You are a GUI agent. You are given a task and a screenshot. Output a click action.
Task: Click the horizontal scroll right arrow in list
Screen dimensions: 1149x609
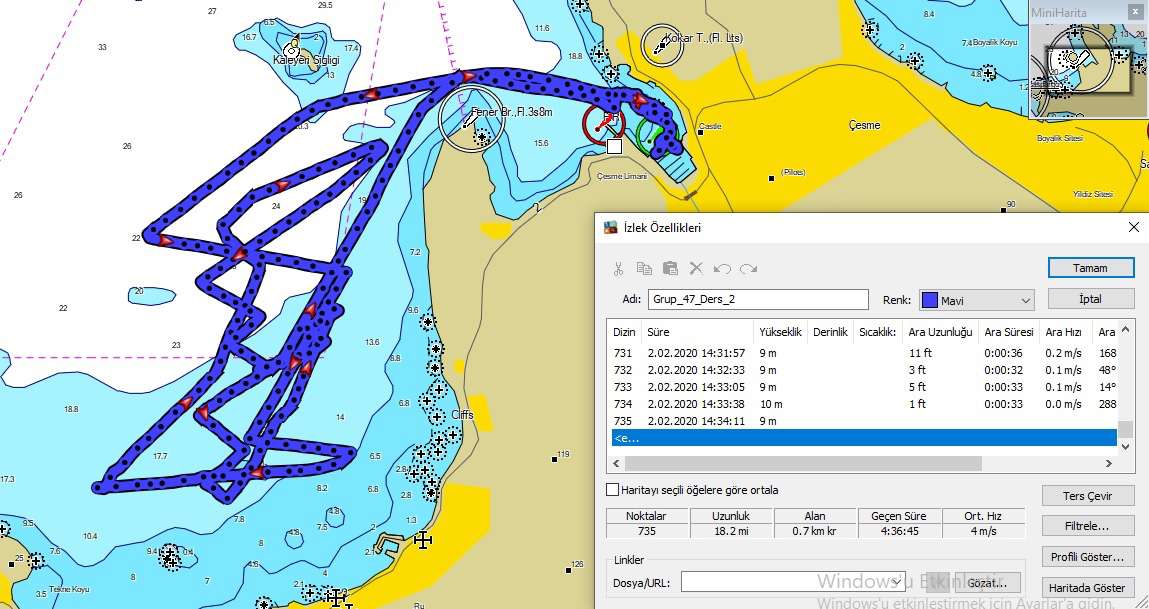tap(1109, 463)
